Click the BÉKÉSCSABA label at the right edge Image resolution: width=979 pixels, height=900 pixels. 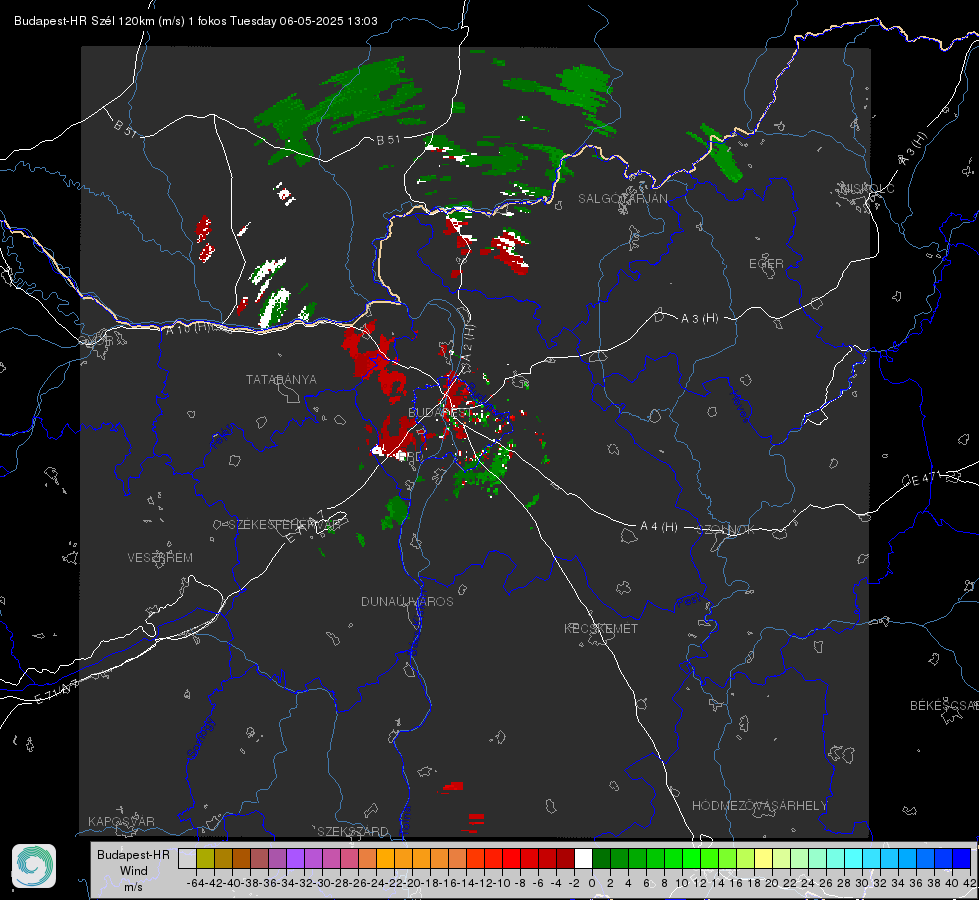coord(944,705)
